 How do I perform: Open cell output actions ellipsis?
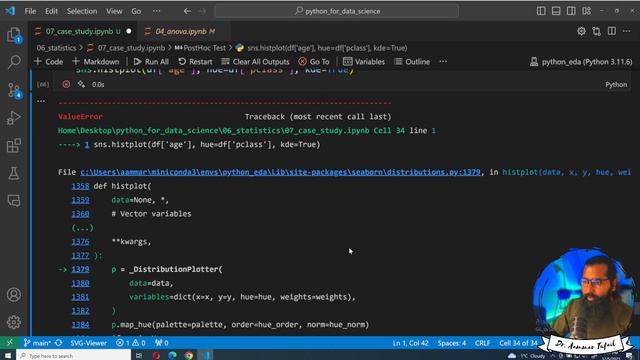(41, 101)
